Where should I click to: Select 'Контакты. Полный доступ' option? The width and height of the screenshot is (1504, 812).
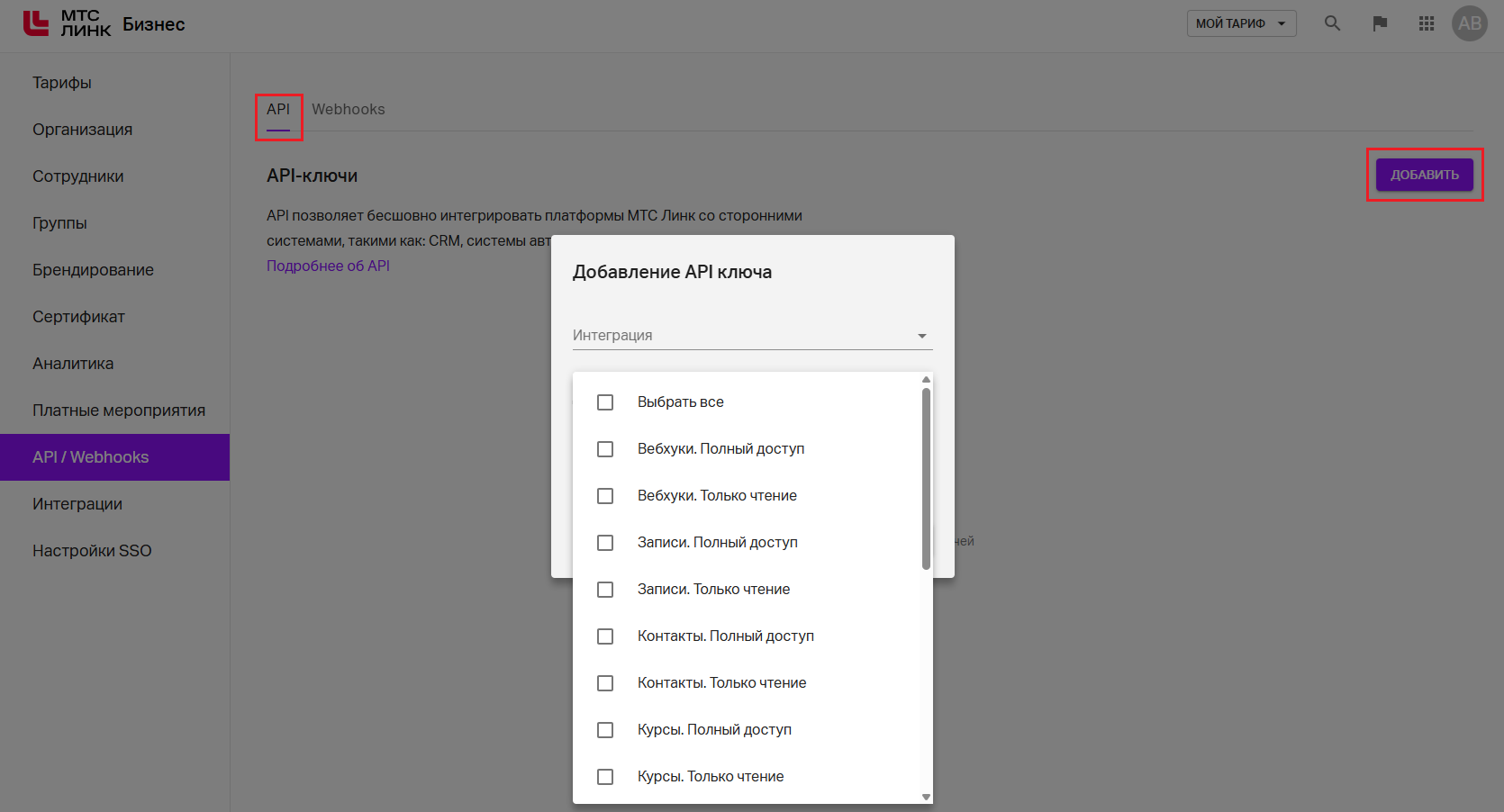click(605, 636)
